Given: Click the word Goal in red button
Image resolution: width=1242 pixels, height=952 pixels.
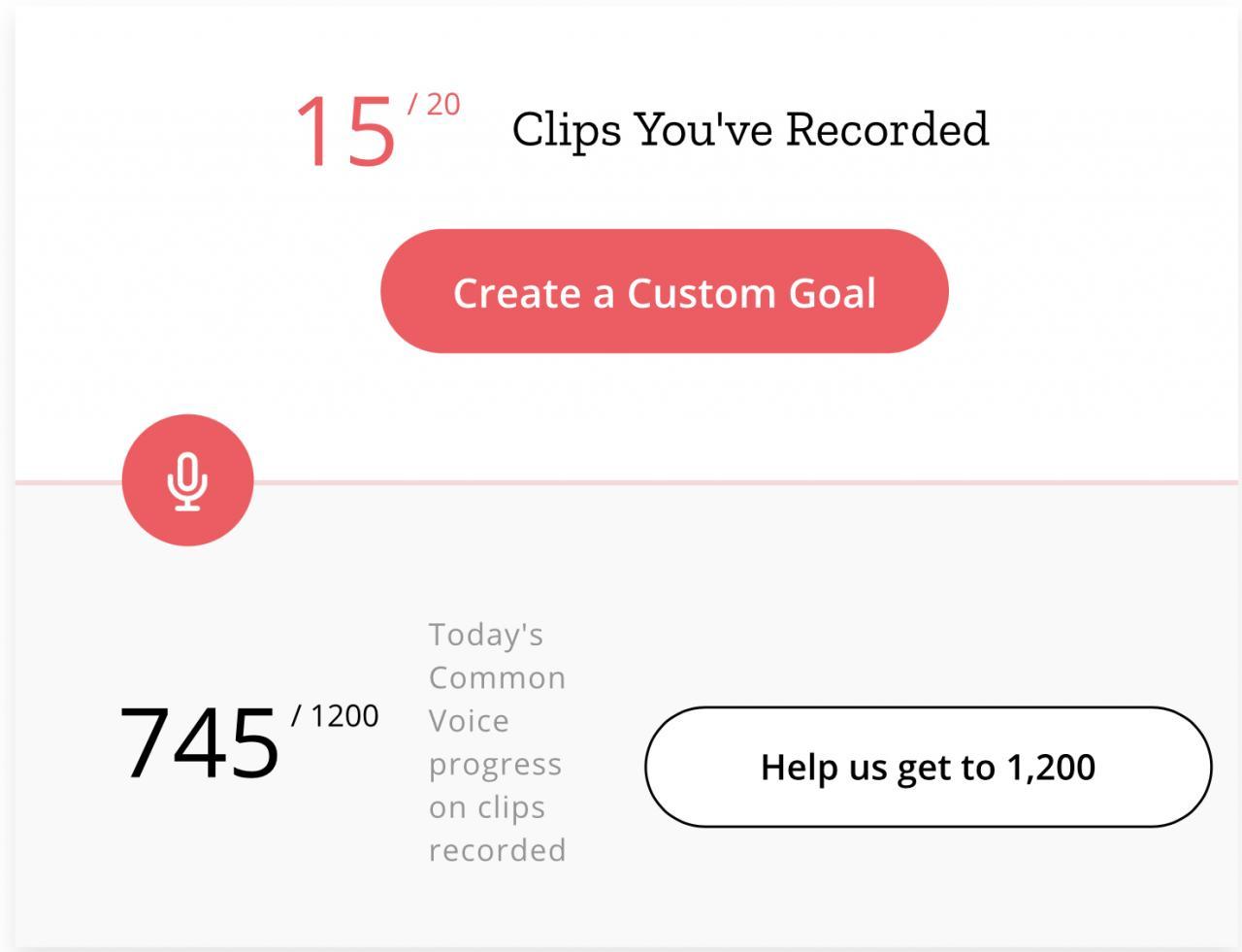Looking at the screenshot, I should tap(833, 293).
